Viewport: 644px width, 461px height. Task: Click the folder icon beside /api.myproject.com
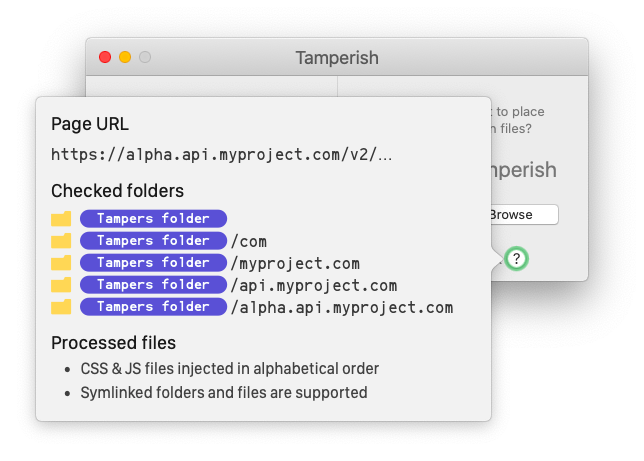pyautogui.click(x=61, y=285)
